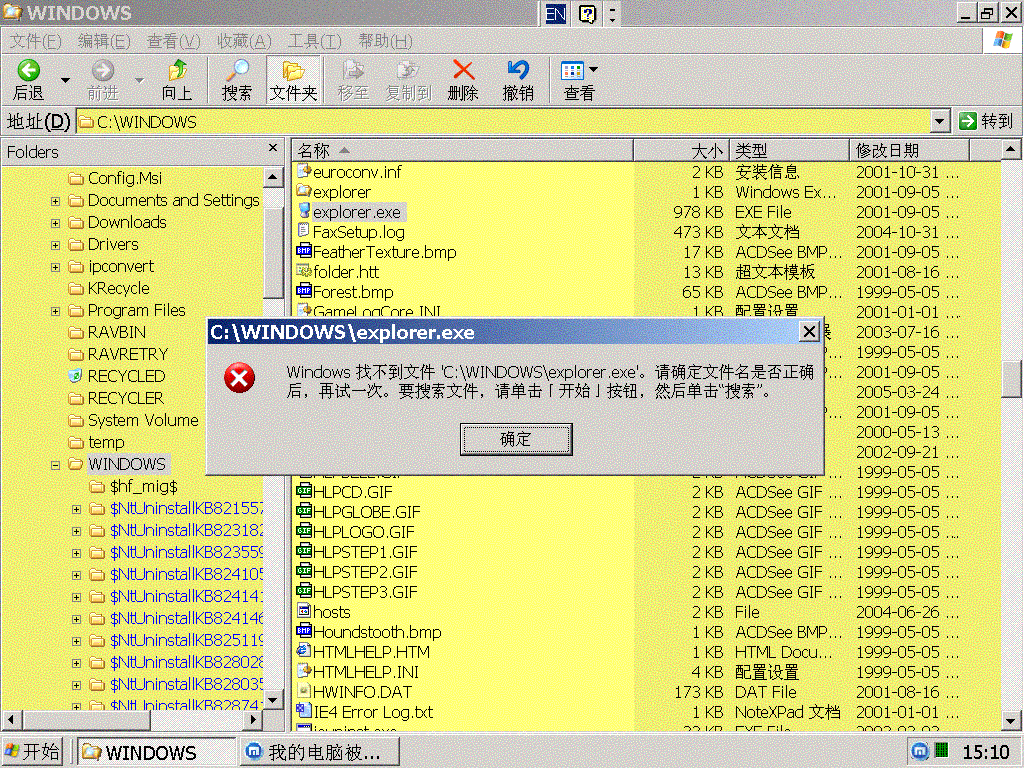Expand the Documents and Settings folder
This screenshot has width=1024, height=768.
[x=56, y=201]
